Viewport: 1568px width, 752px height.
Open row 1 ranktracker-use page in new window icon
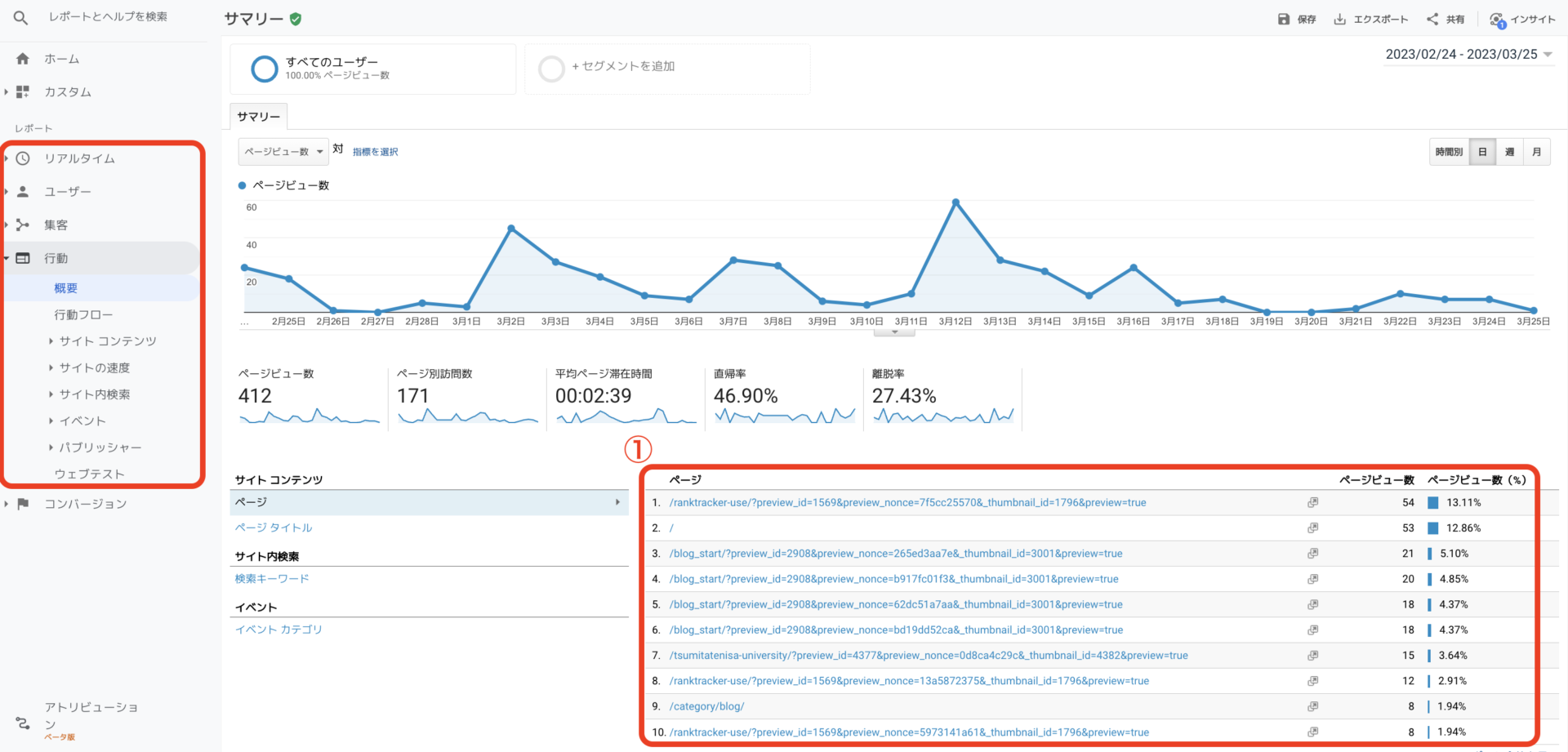click(x=1312, y=503)
